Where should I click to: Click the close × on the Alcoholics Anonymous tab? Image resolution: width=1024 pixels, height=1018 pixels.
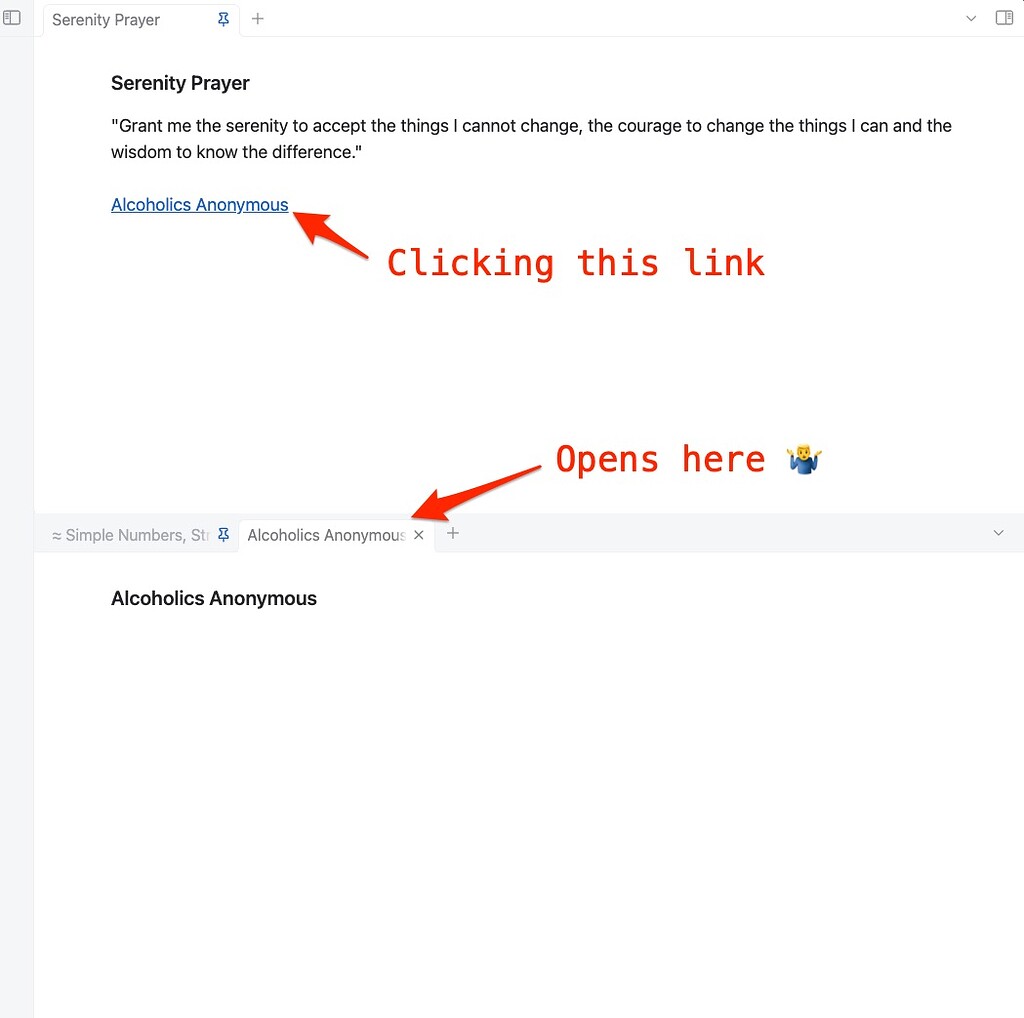click(419, 534)
